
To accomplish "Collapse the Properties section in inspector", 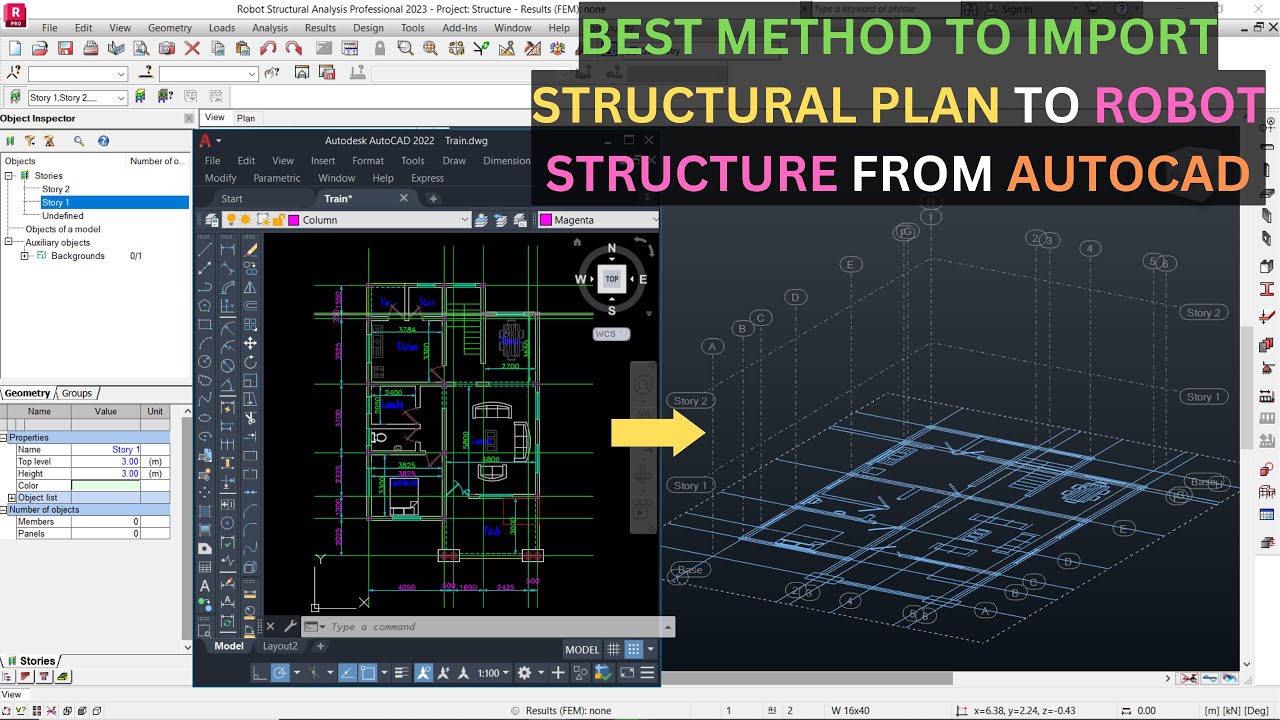I will coord(4,438).
